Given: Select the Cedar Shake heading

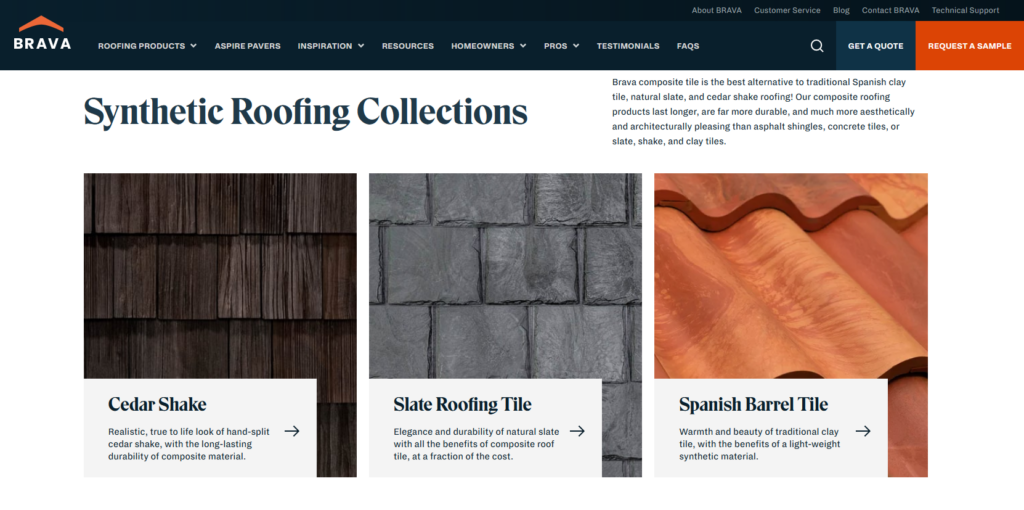Looking at the screenshot, I should point(157,404).
